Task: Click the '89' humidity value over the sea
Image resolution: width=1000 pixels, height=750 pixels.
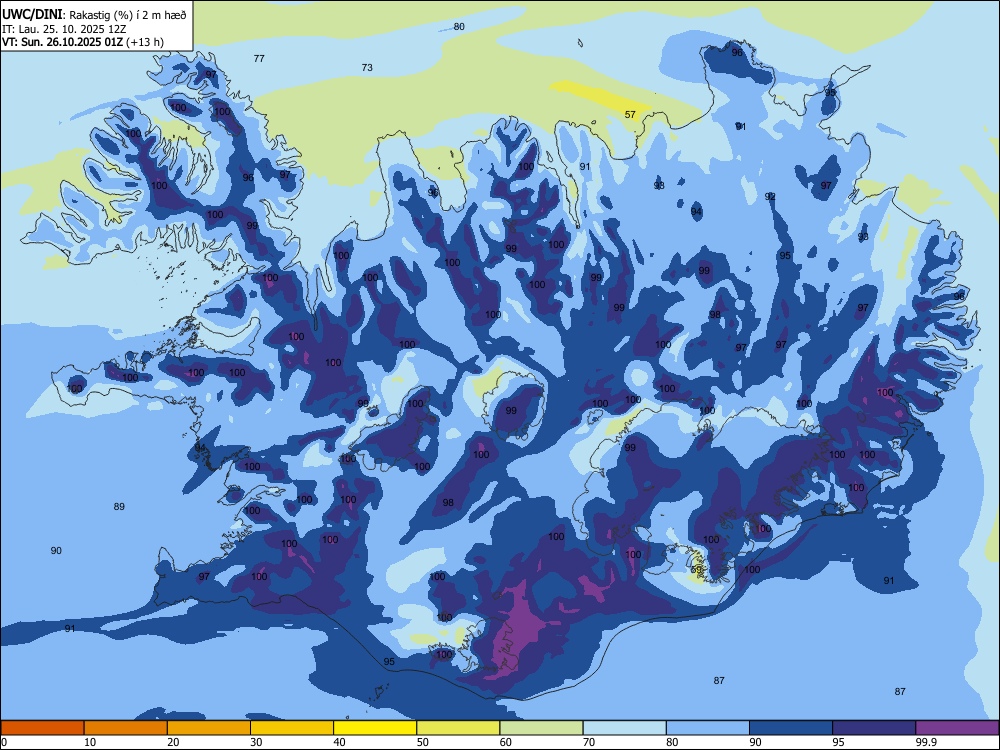Action: pyautogui.click(x=119, y=507)
